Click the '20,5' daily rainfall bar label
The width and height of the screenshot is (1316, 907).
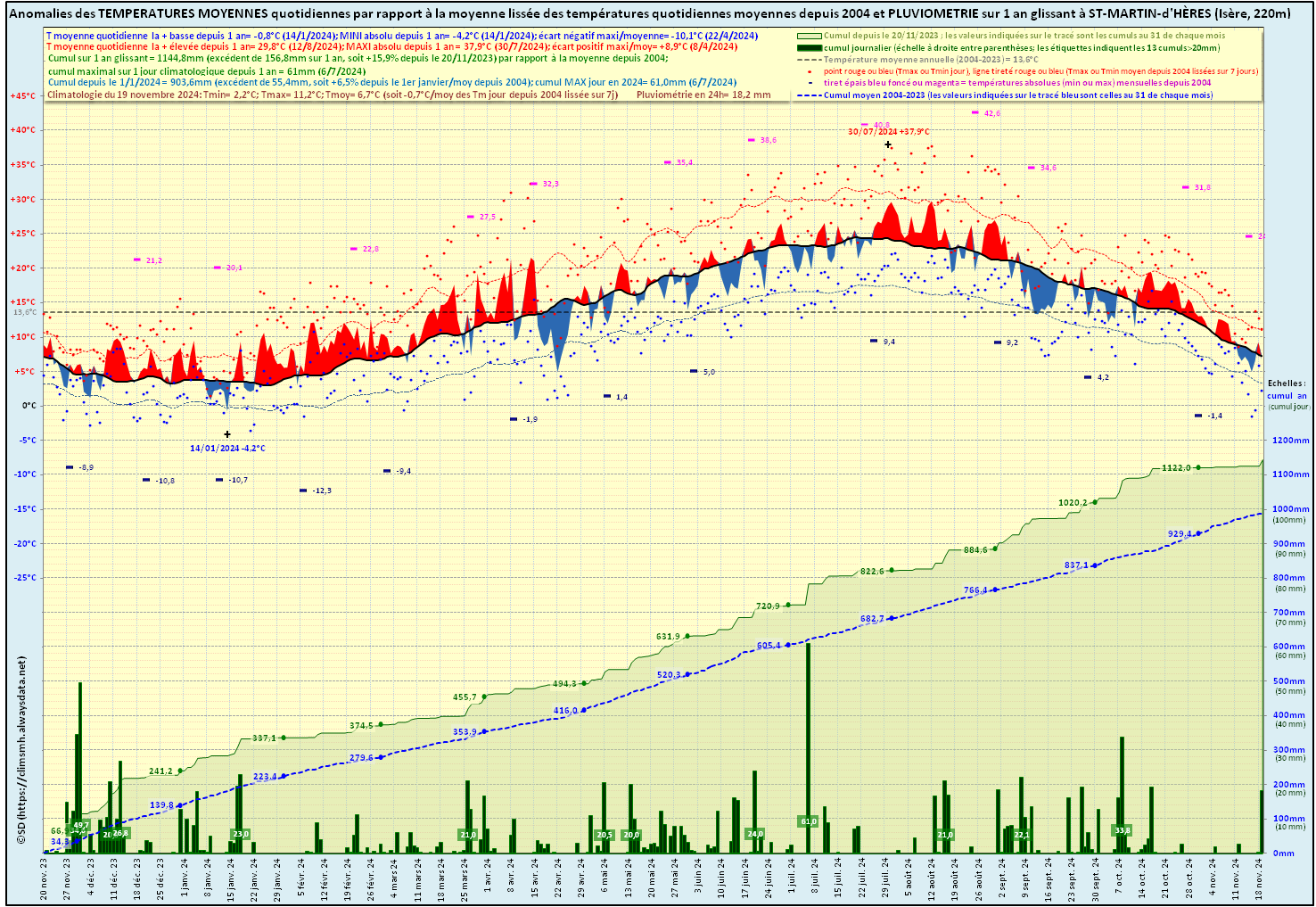pos(605,835)
